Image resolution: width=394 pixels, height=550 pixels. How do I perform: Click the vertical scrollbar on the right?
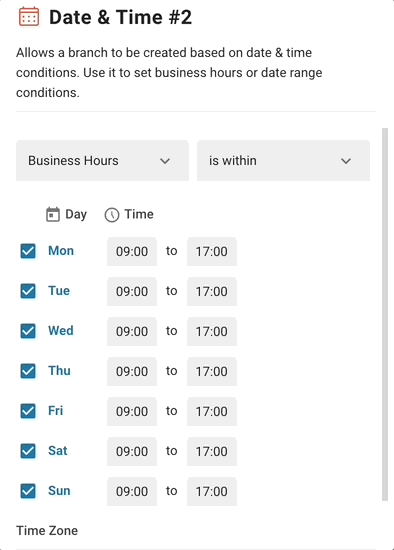[x=385, y=314]
